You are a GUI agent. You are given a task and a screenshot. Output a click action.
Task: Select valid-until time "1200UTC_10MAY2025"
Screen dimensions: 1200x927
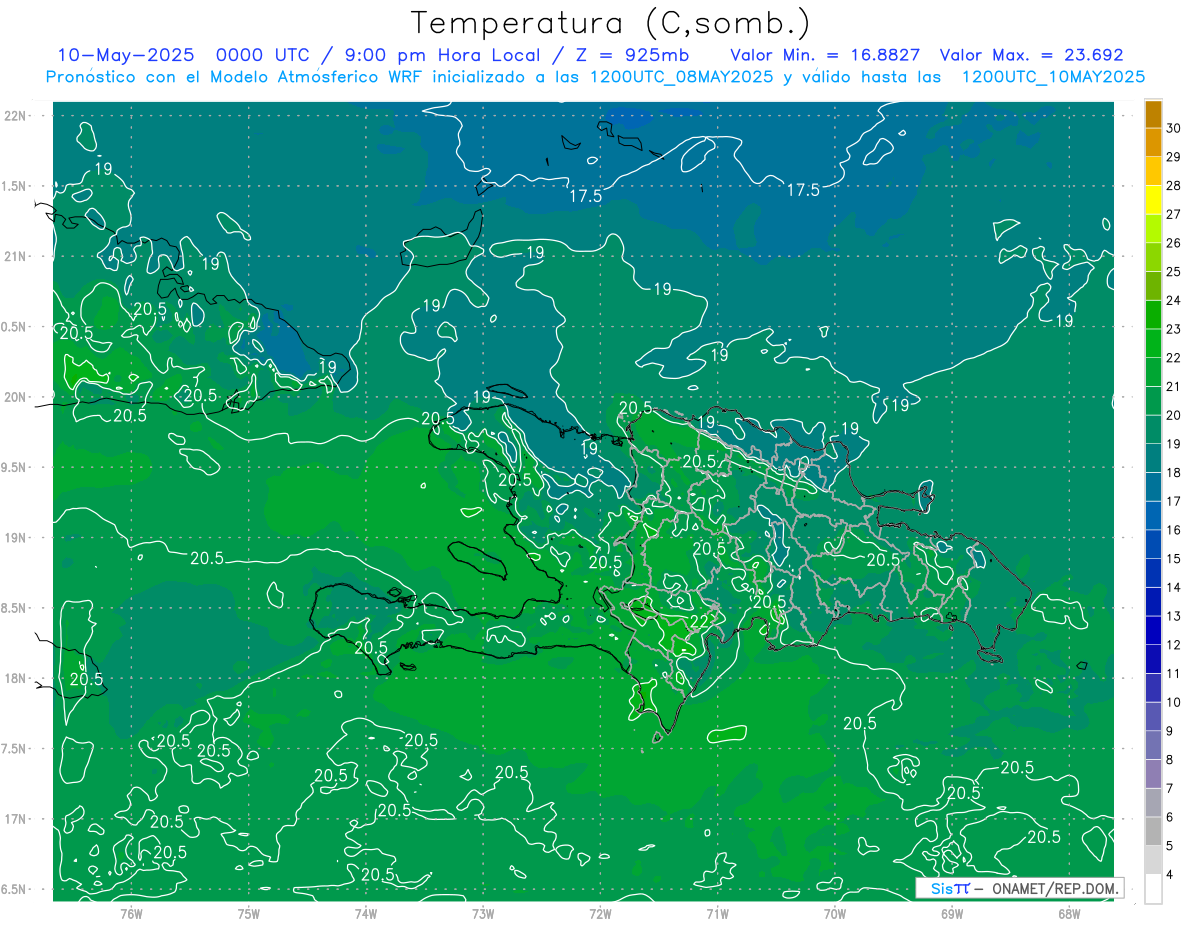tap(1053, 76)
